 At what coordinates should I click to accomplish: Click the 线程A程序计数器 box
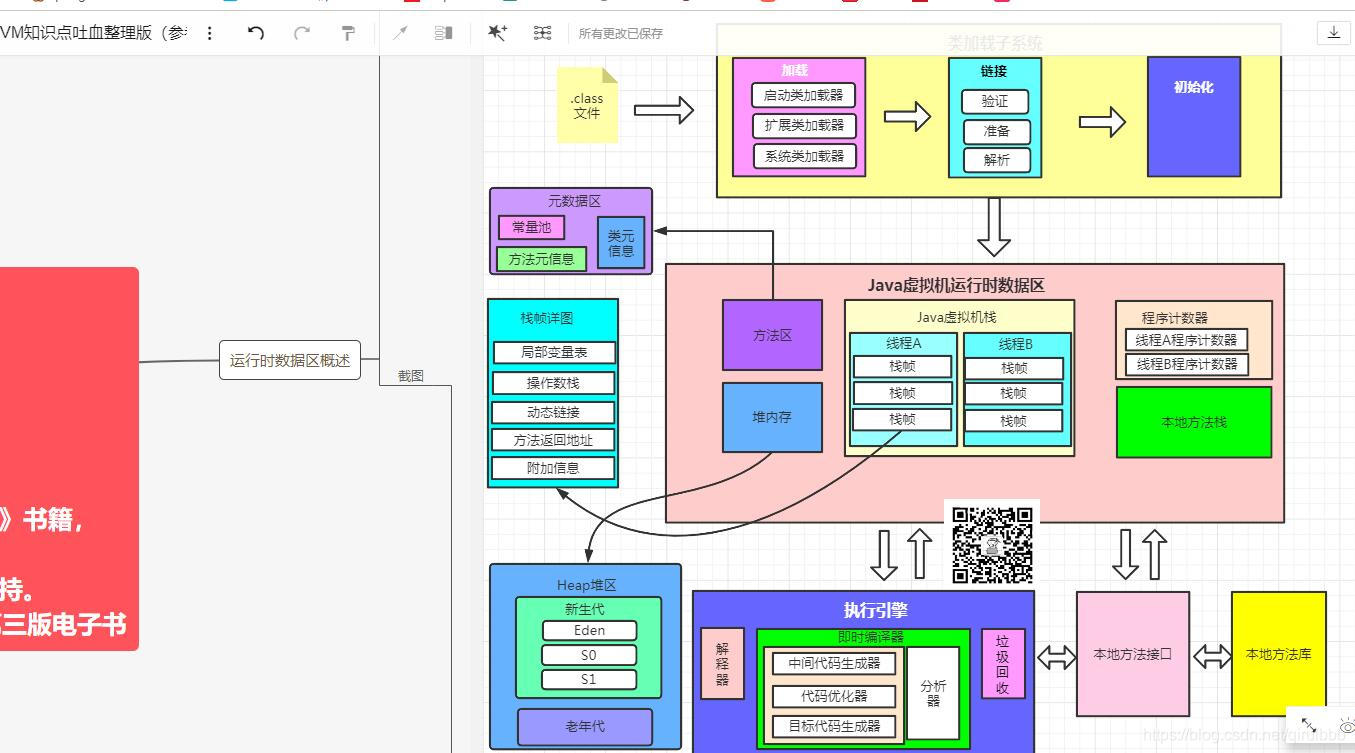(1186, 340)
